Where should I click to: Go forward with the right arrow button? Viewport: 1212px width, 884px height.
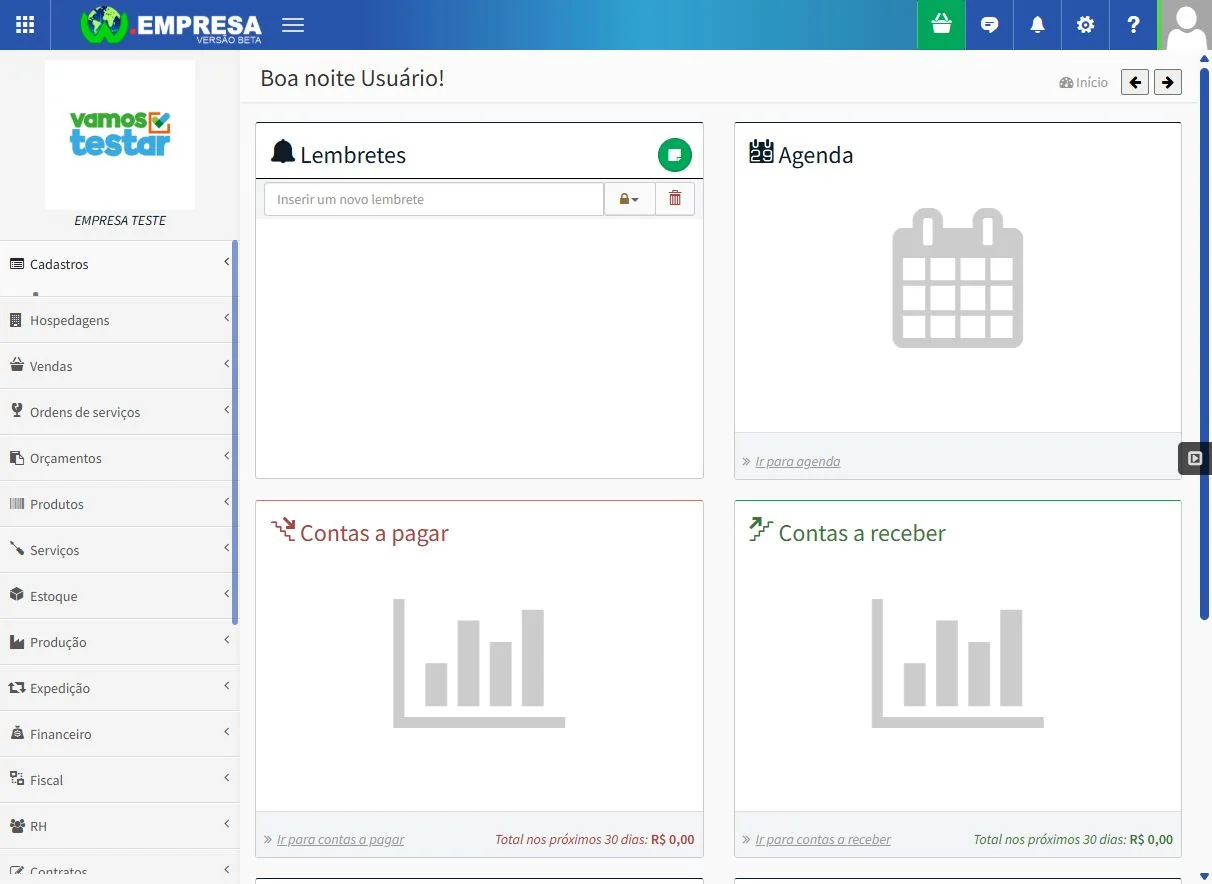coord(1168,82)
